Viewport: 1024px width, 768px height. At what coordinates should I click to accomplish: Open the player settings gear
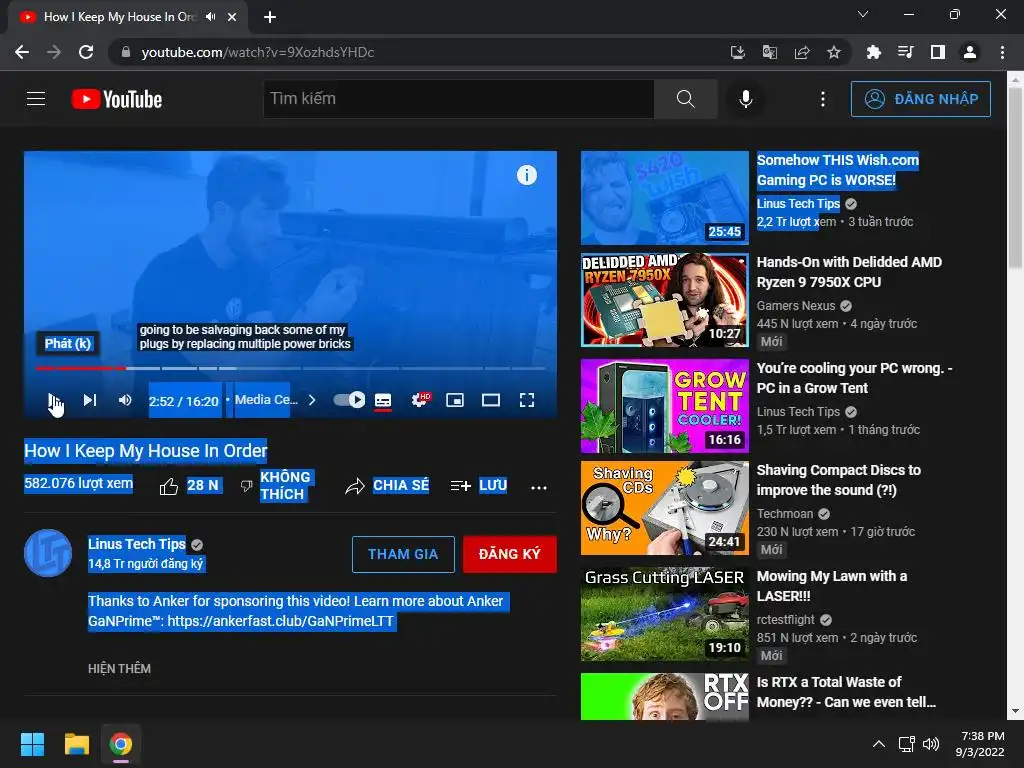coord(421,400)
